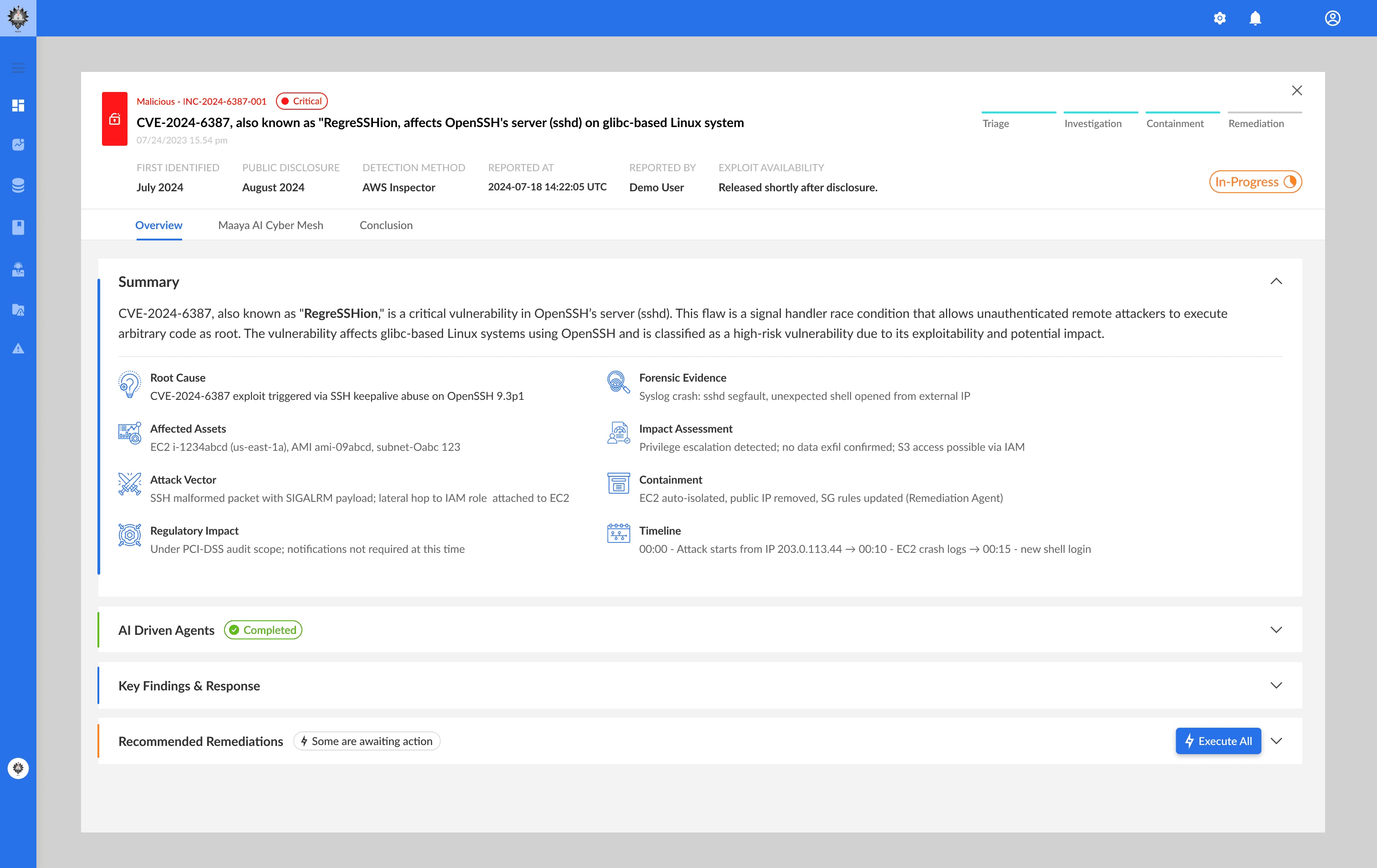1377x868 pixels.
Task: Close the incident detail panel
Action: coord(1296,90)
